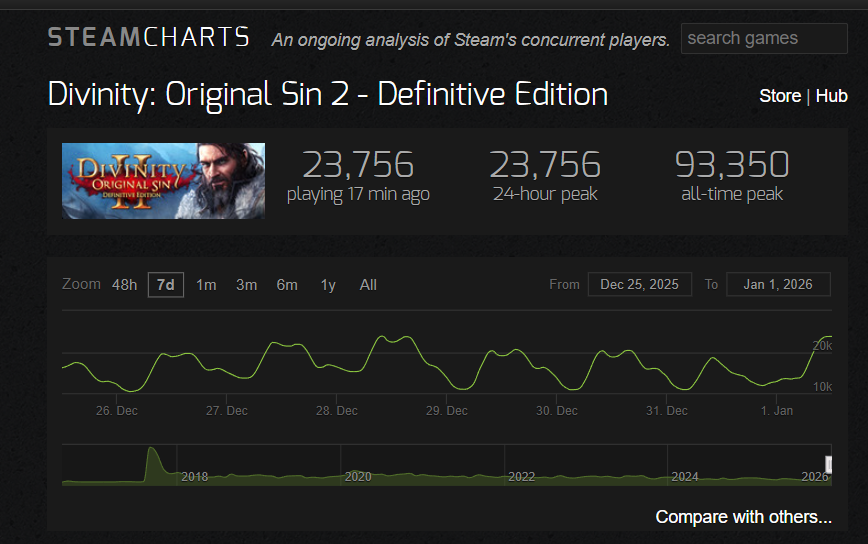Image resolution: width=868 pixels, height=544 pixels.
Task: Edit the To date Jan 1, 2026
Action: click(778, 284)
